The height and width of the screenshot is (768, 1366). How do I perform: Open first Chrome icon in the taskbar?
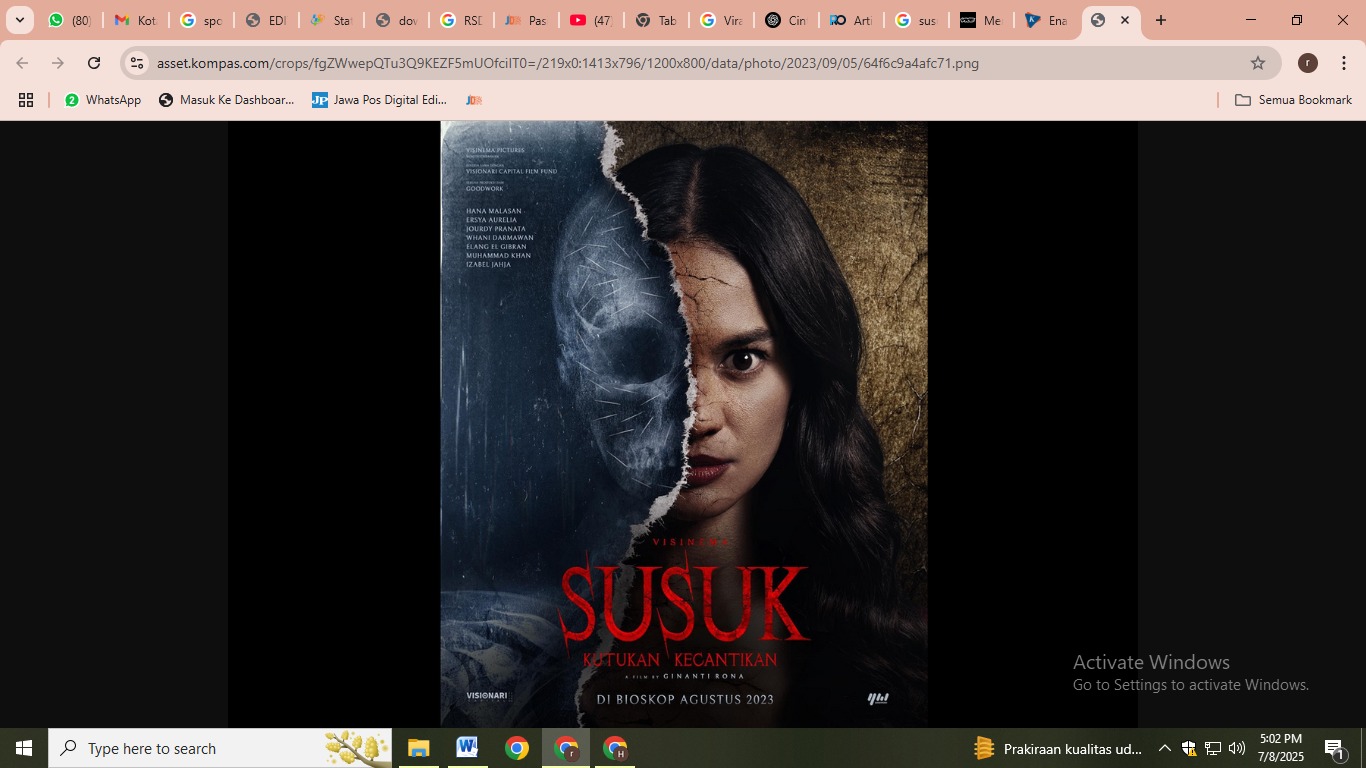click(x=516, y=748)
